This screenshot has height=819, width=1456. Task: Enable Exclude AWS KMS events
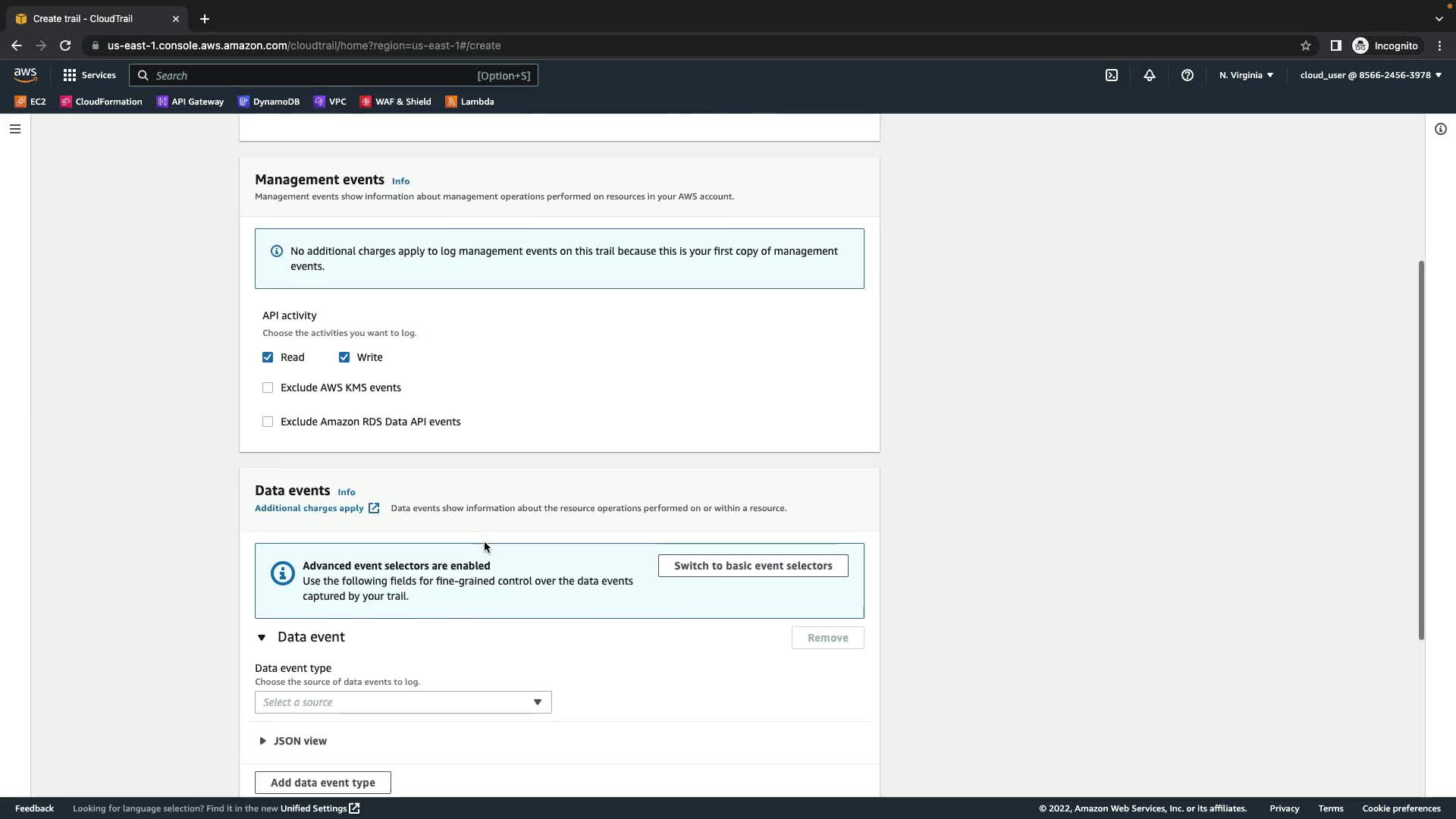coord(268,388)
